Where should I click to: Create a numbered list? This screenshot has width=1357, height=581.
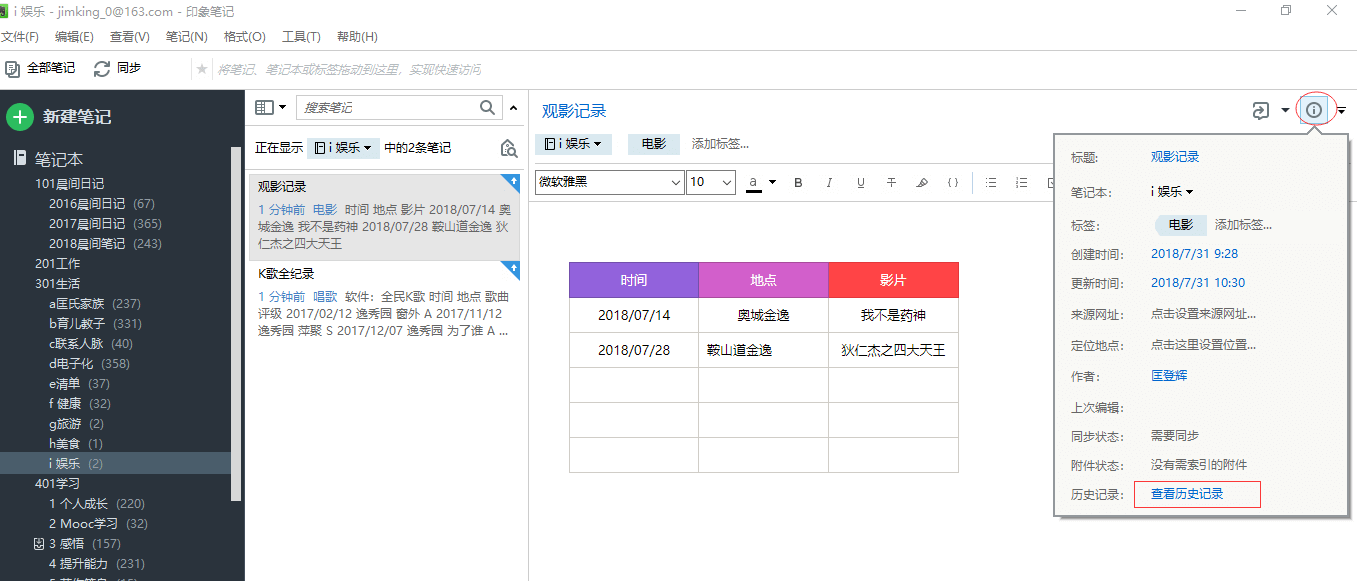[1020, 182]
